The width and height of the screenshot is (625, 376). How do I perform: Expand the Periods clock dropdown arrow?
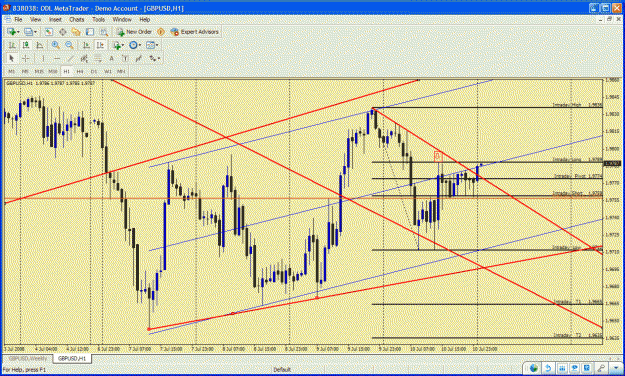[140, 45]
